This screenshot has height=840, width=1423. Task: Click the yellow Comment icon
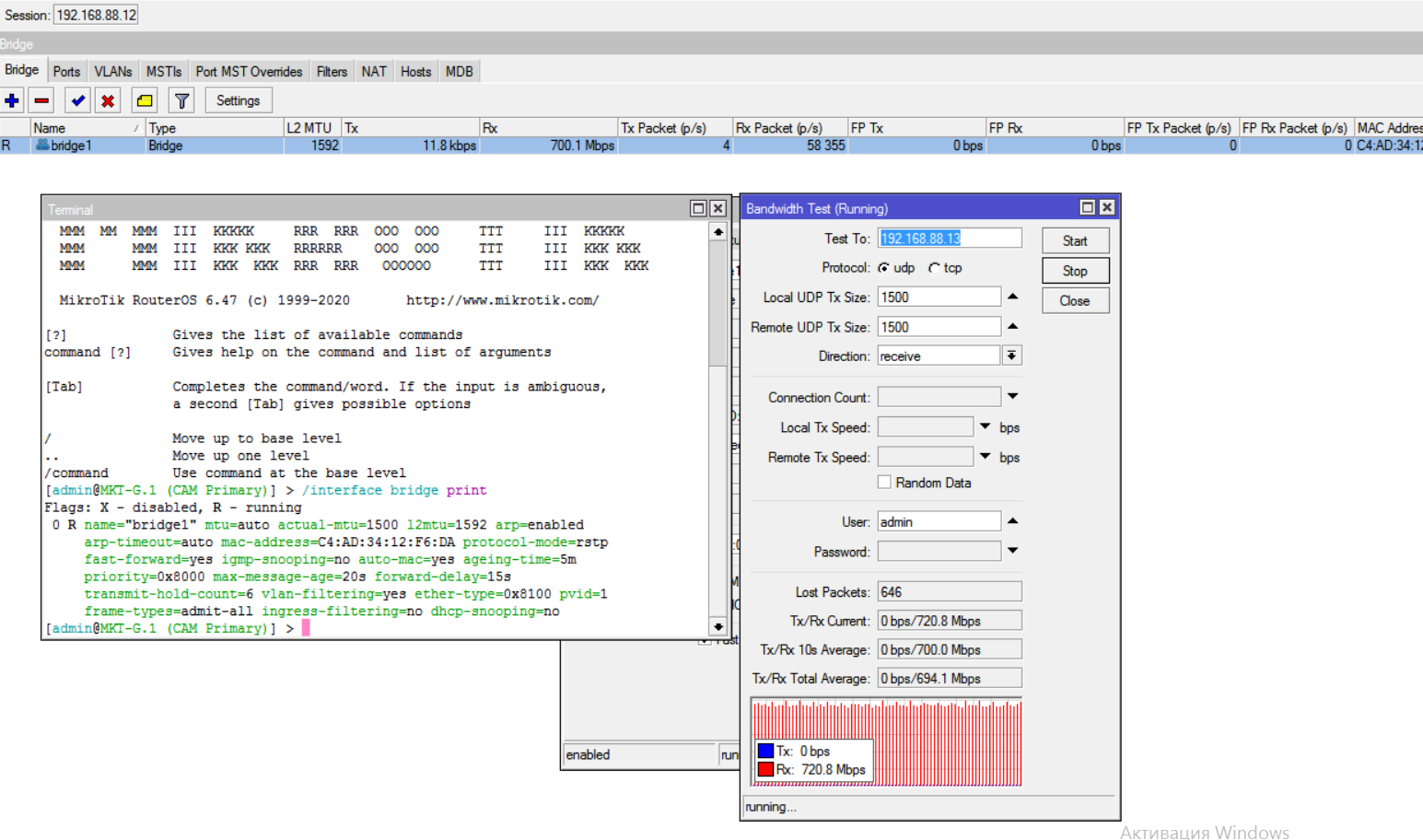145,100
